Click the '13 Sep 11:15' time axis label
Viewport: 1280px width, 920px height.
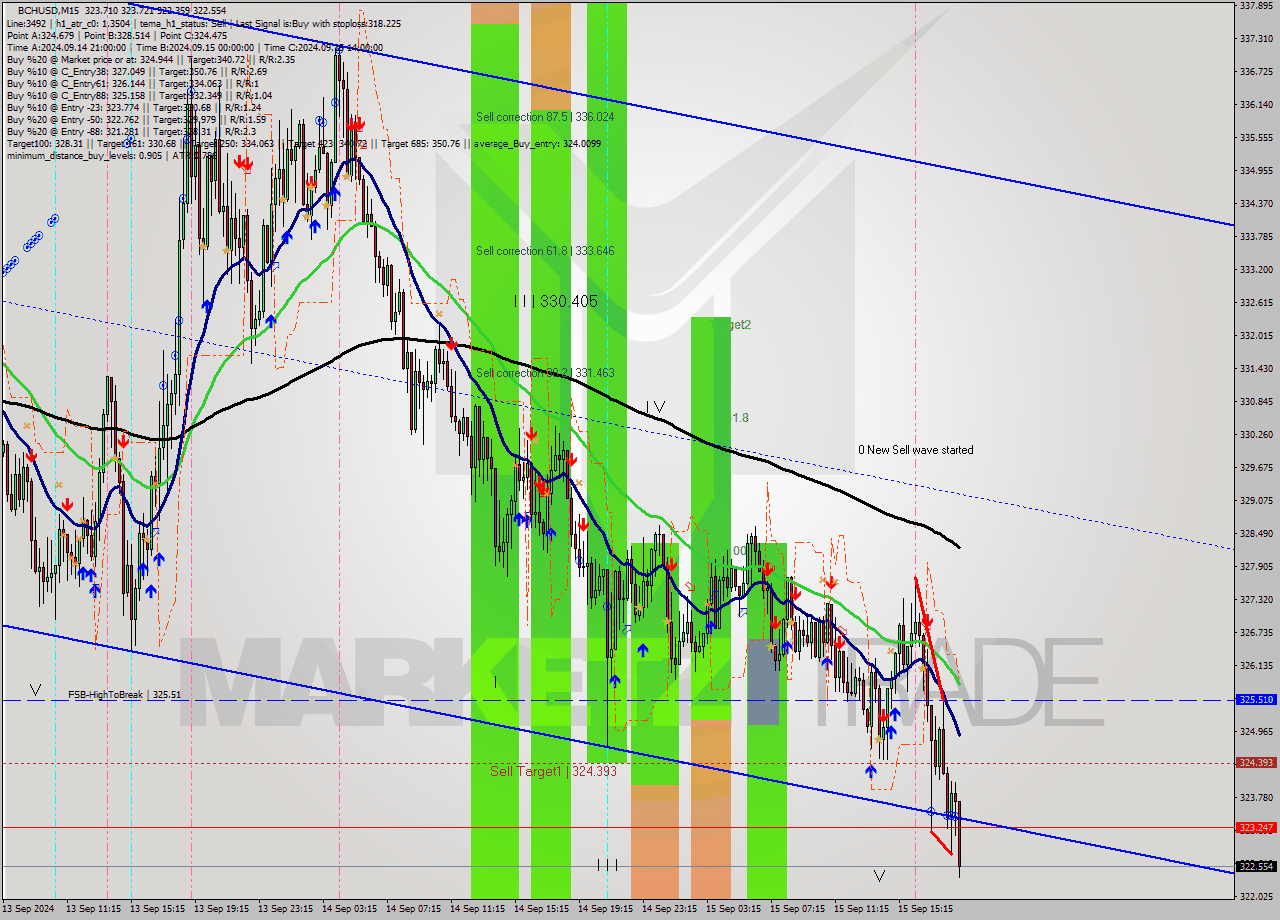coord(93,909)
